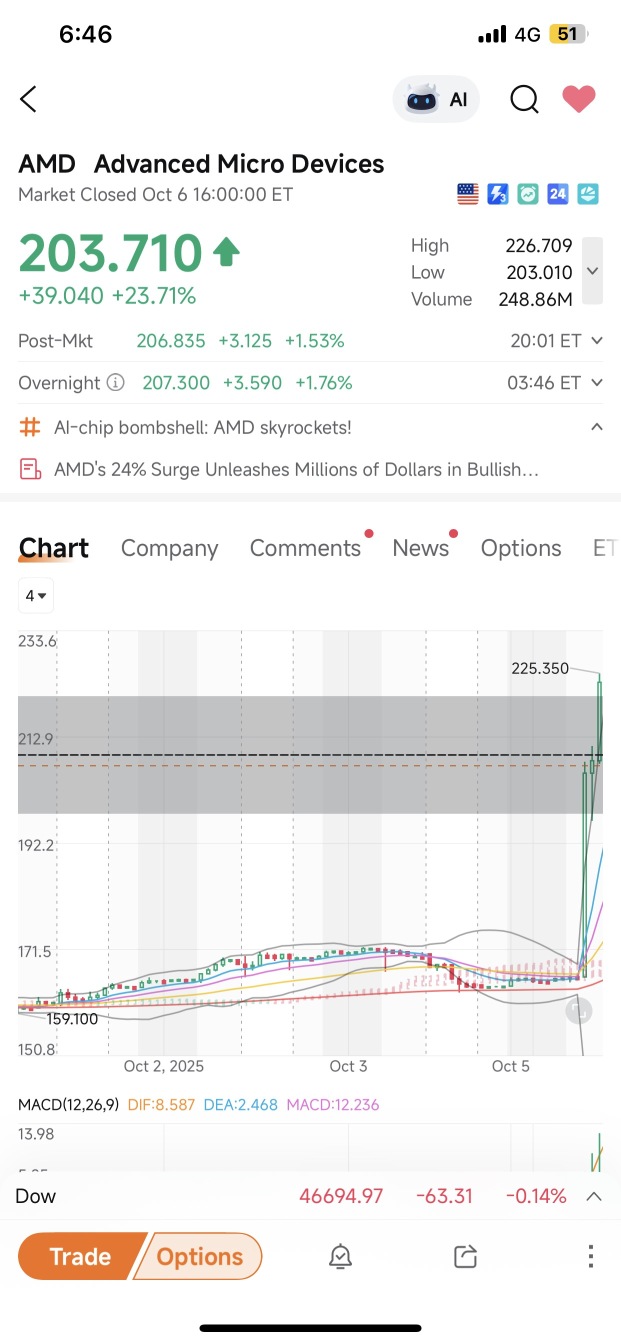621x1344 pixels.
Task: Open the chart interval dropdown showing 4
Action: (x=36, y=596)
